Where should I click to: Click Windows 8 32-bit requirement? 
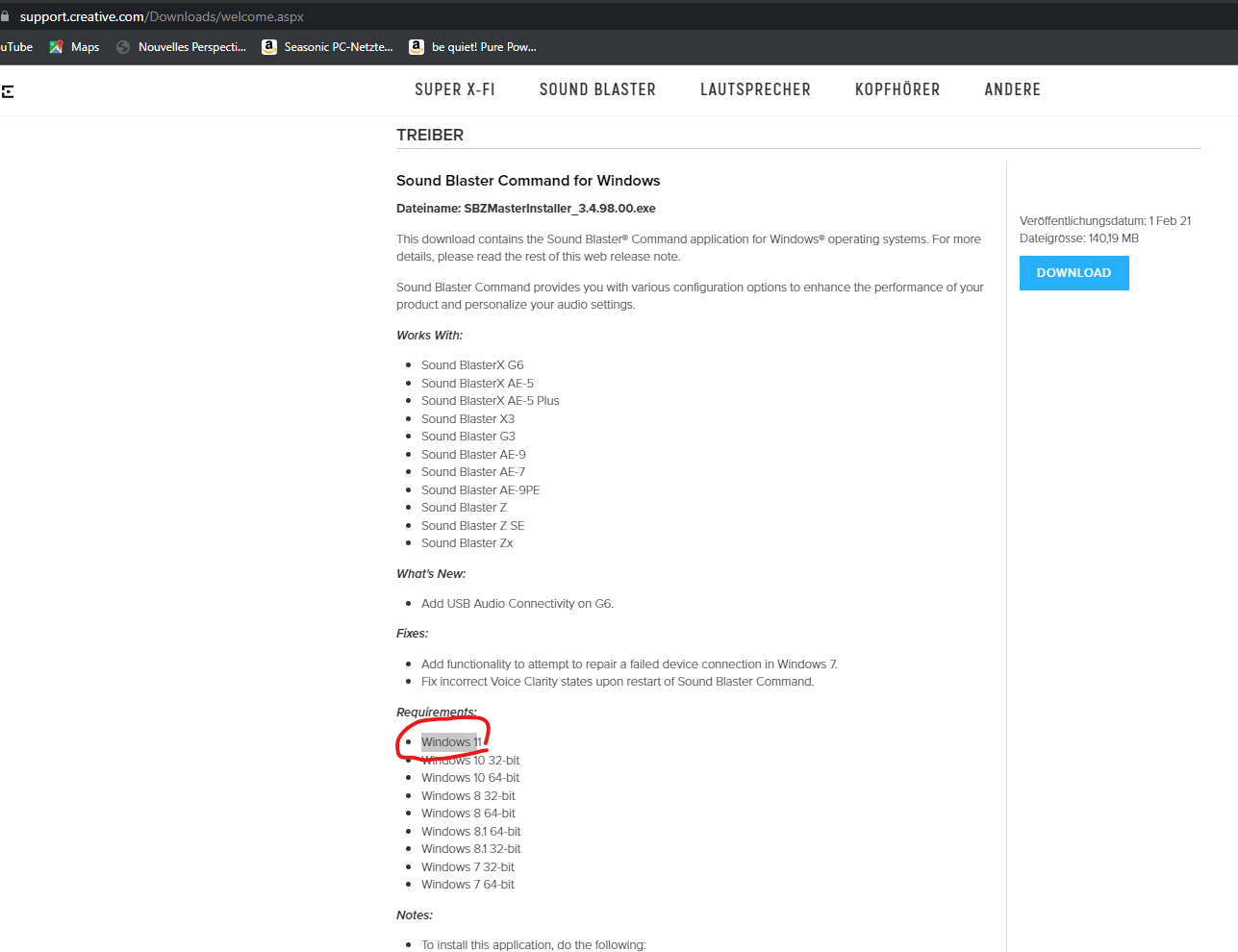click(468, 796)
